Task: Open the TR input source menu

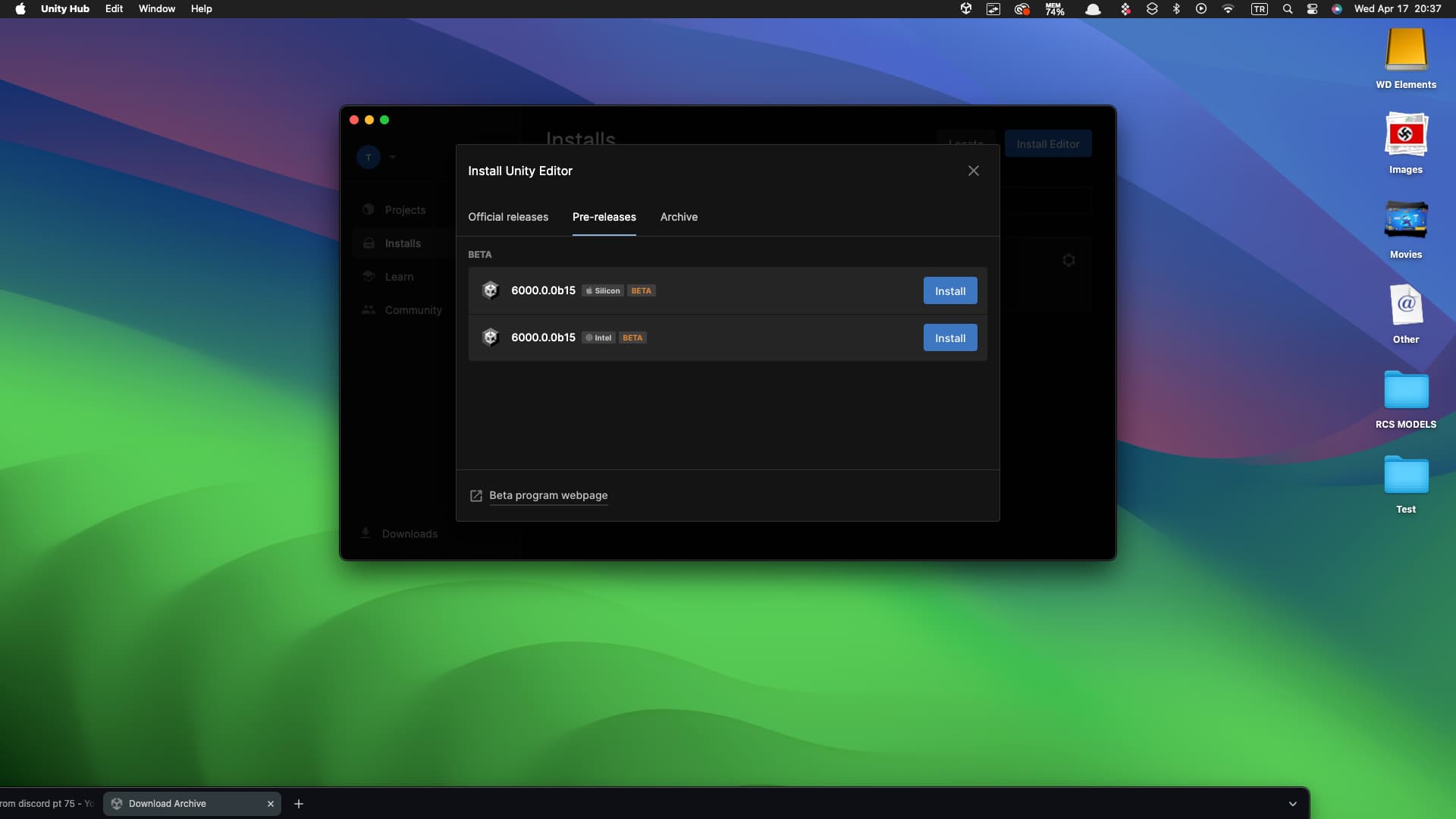Action: point(1259,9)
